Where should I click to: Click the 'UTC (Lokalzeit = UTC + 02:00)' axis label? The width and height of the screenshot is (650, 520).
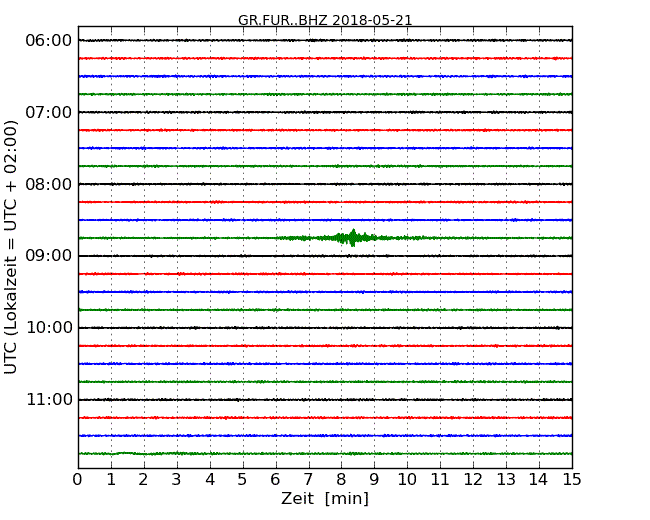point(11,247)
